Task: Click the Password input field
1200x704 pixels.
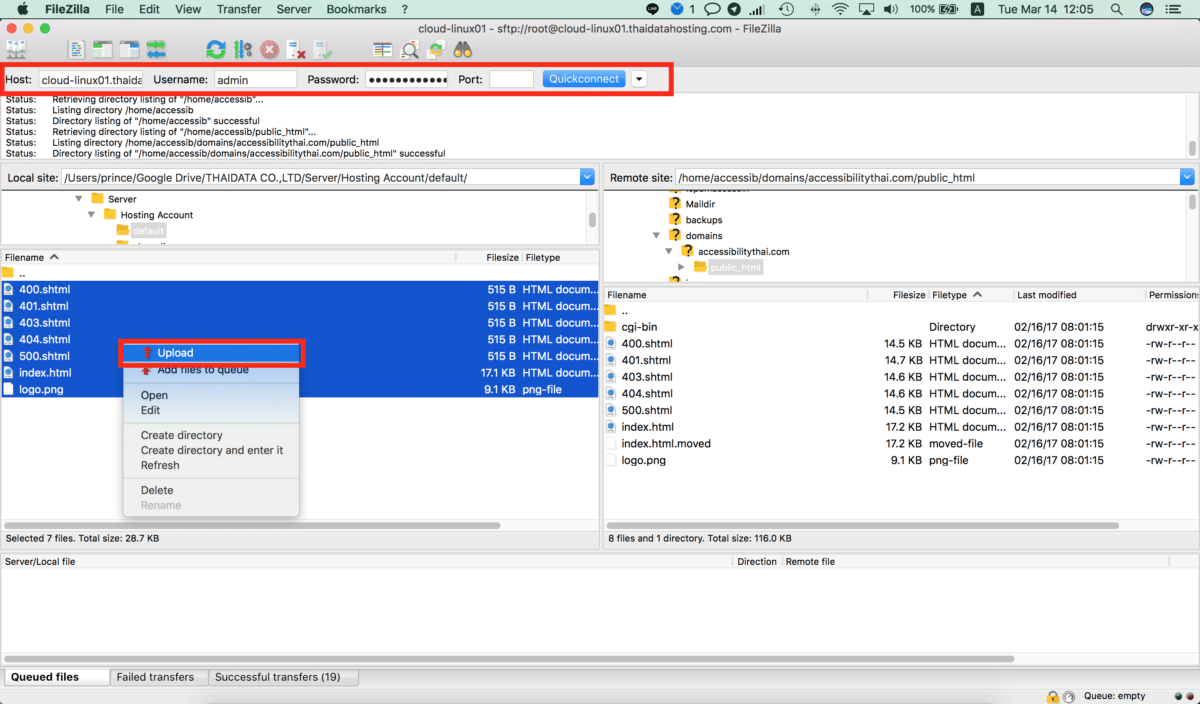Action: point(405,78)
